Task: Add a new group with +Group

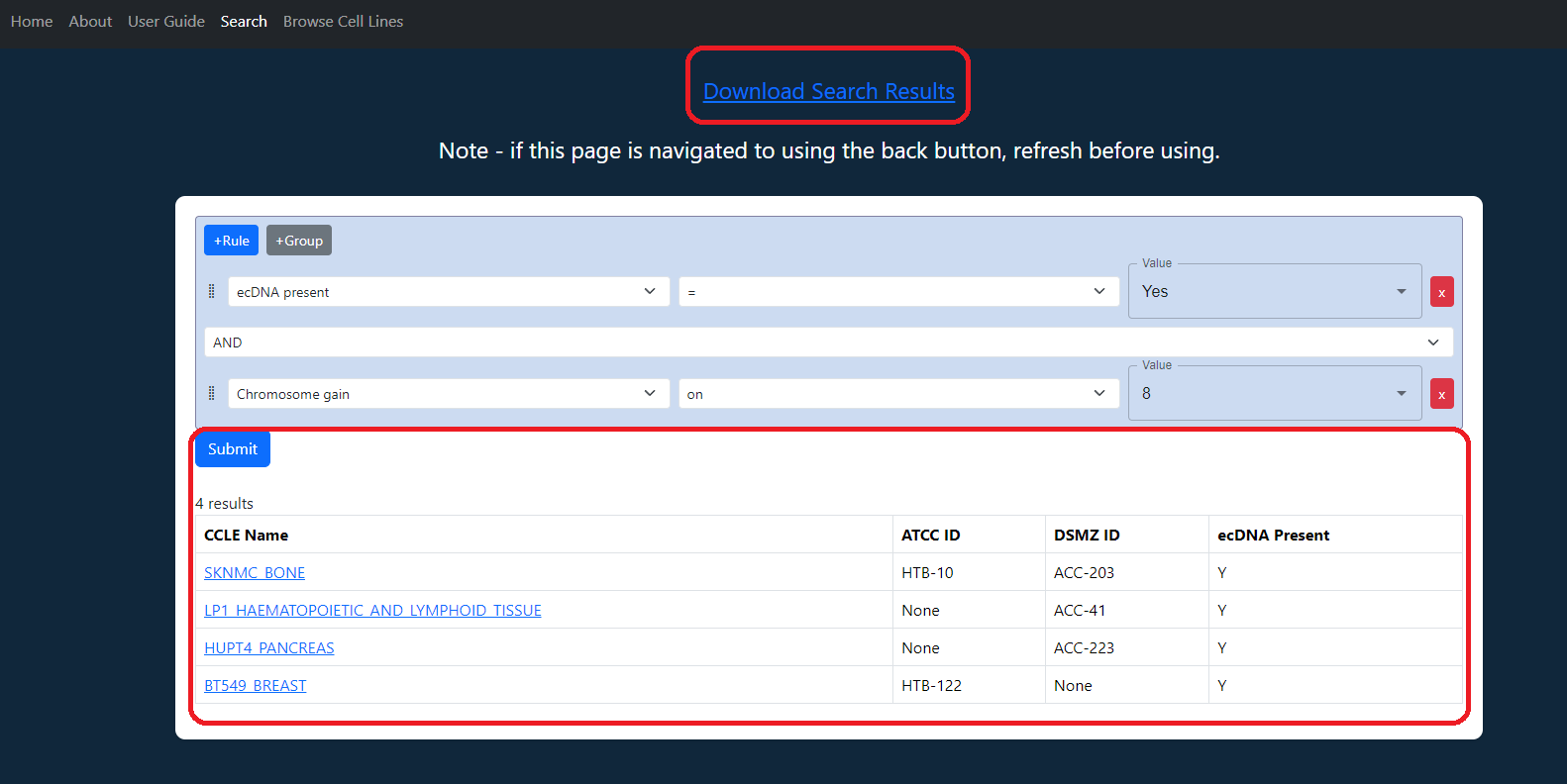Action: click(x=299, y=241)
